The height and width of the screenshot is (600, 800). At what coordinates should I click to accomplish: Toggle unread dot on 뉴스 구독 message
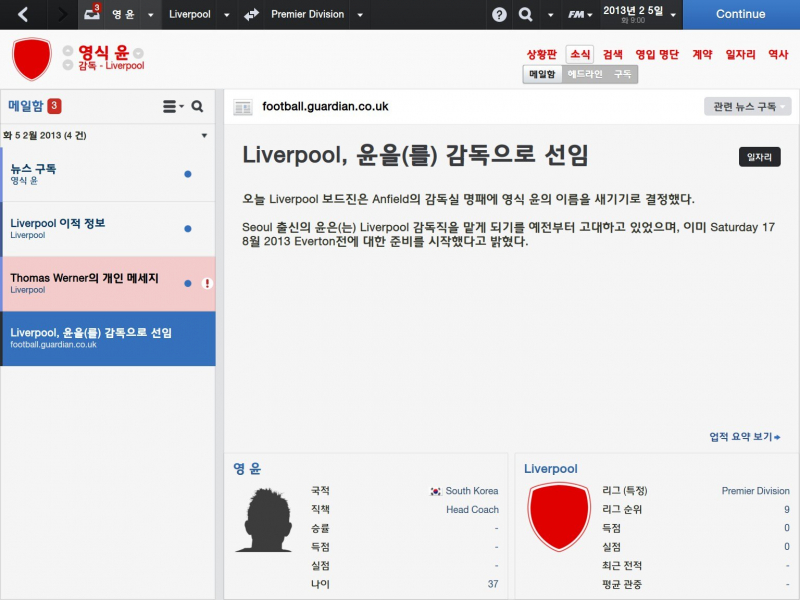point(188,174)
